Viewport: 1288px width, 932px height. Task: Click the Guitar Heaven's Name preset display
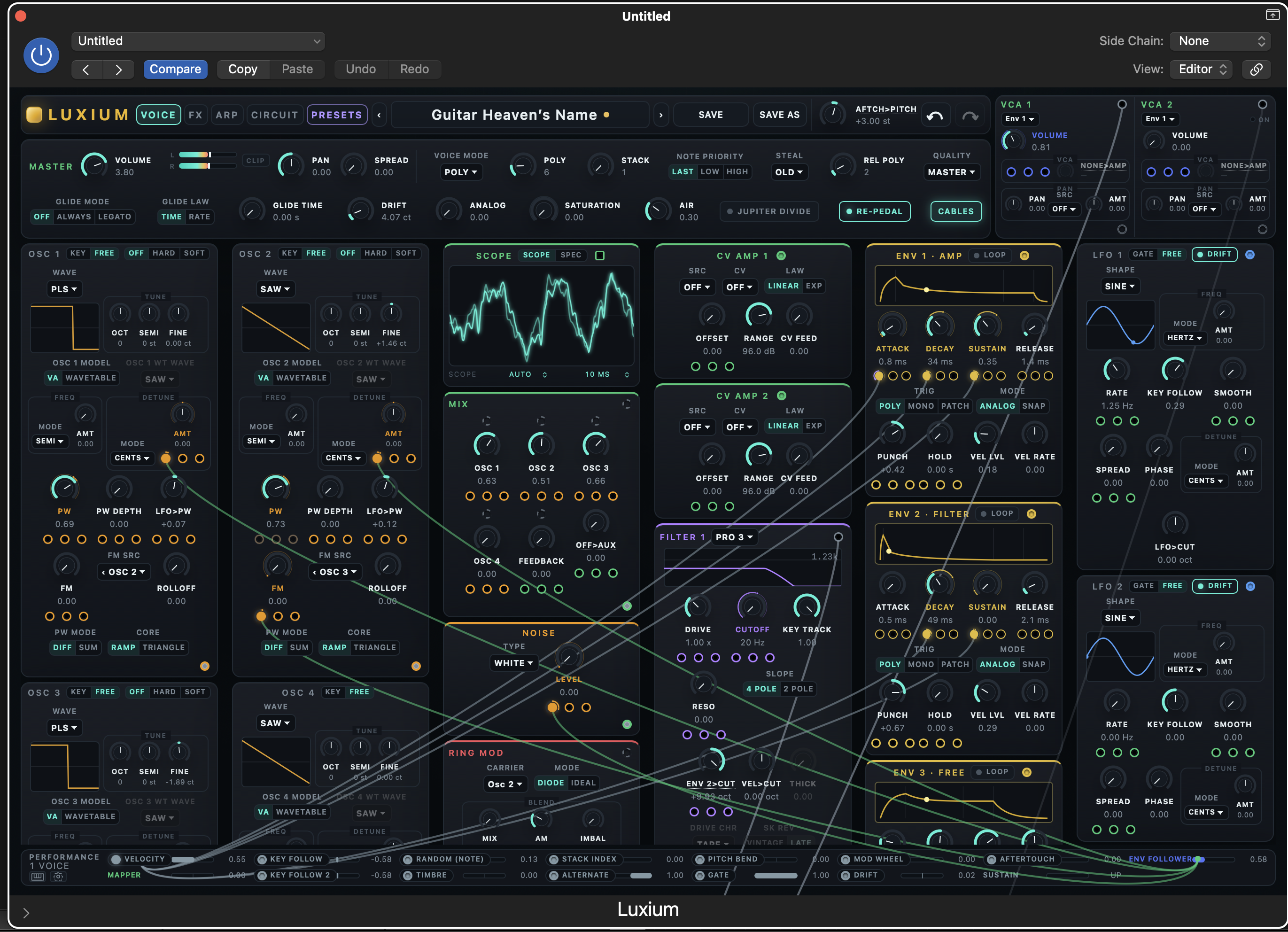pyautogui.click(x=520, y=115)
